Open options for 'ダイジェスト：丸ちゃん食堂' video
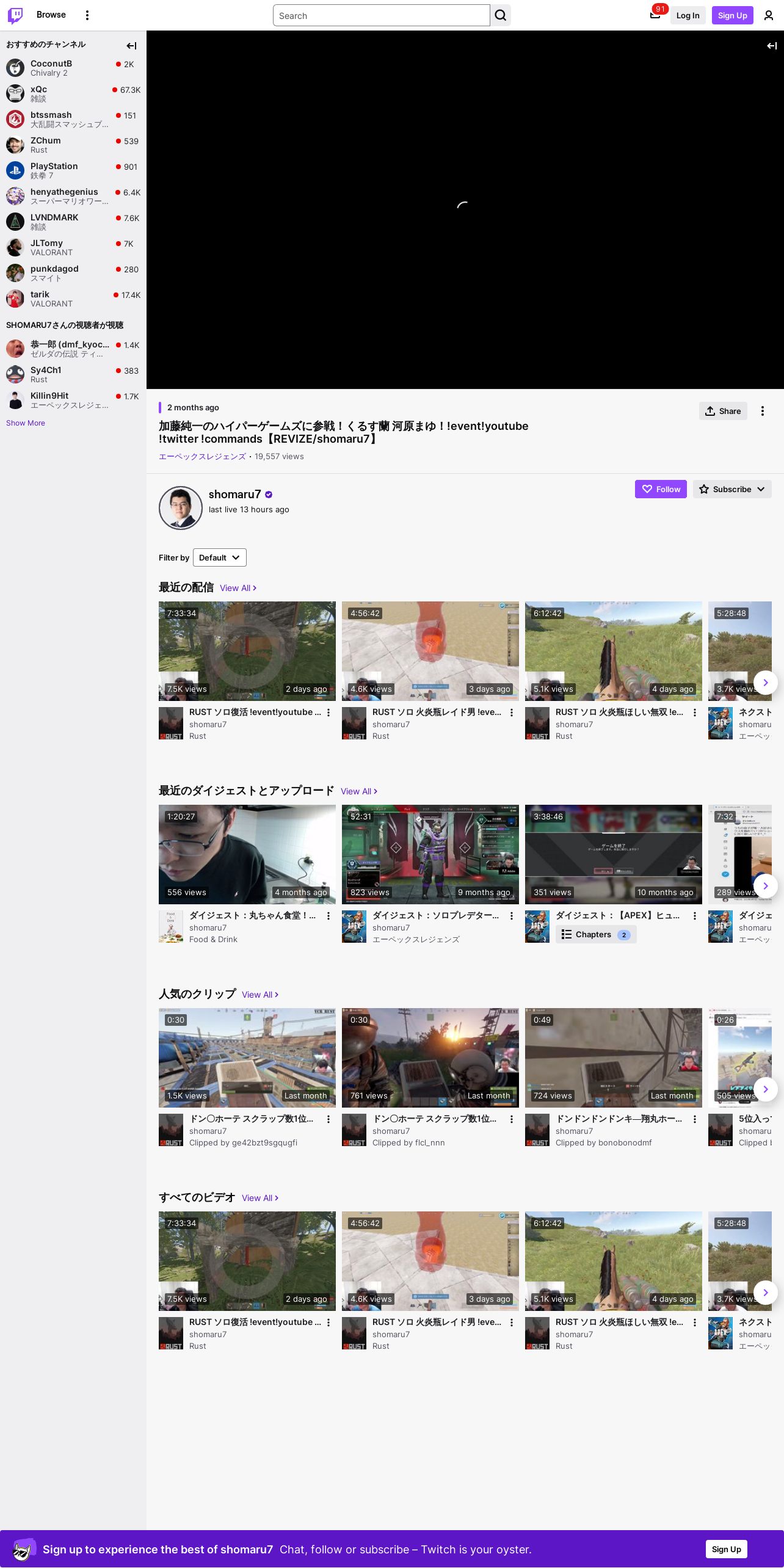The width and height of the screenshot is (784, 1568). point(328,916)
